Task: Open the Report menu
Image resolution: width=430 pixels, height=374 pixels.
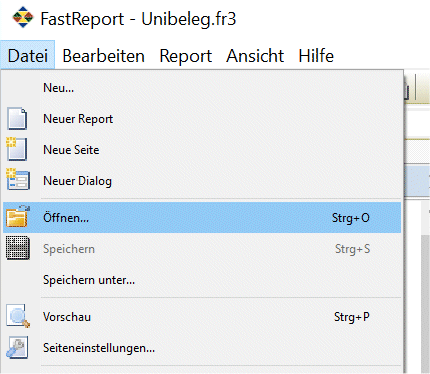Action: pyautogui.click(x=186, y=56)
